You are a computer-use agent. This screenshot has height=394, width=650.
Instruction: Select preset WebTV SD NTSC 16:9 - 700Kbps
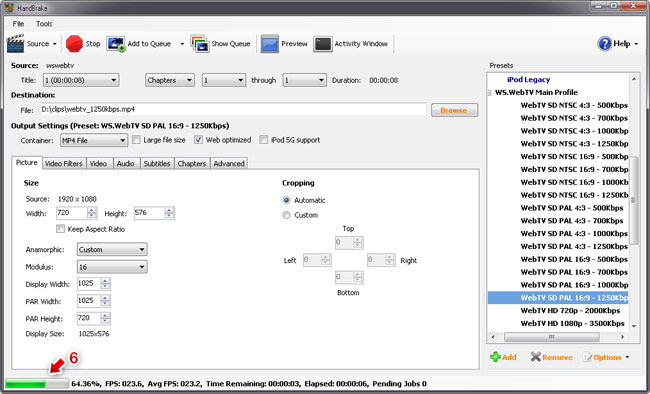[x=574, y=169]
